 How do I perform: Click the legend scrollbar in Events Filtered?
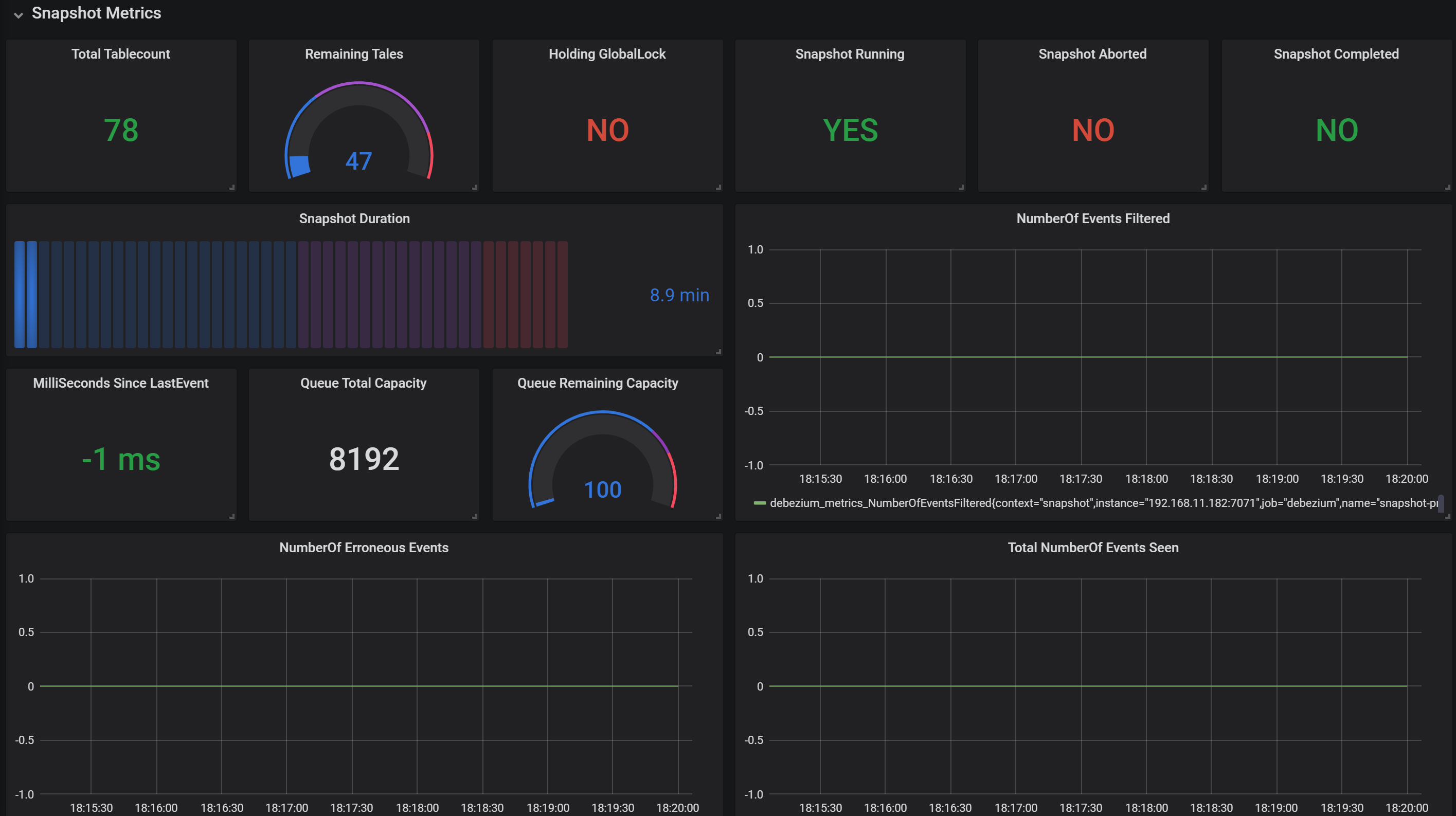(x=1441, y=502)
